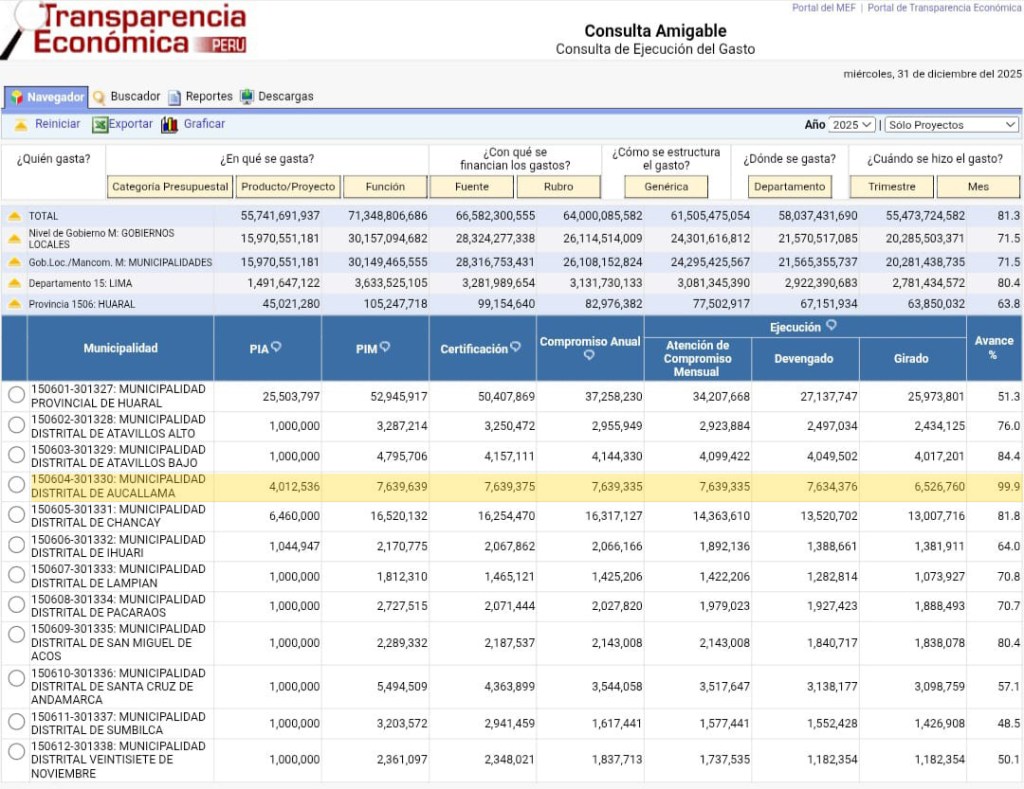1024x789 pixels.
Task: Click the Reportes document icon
Action: (175, 97)
